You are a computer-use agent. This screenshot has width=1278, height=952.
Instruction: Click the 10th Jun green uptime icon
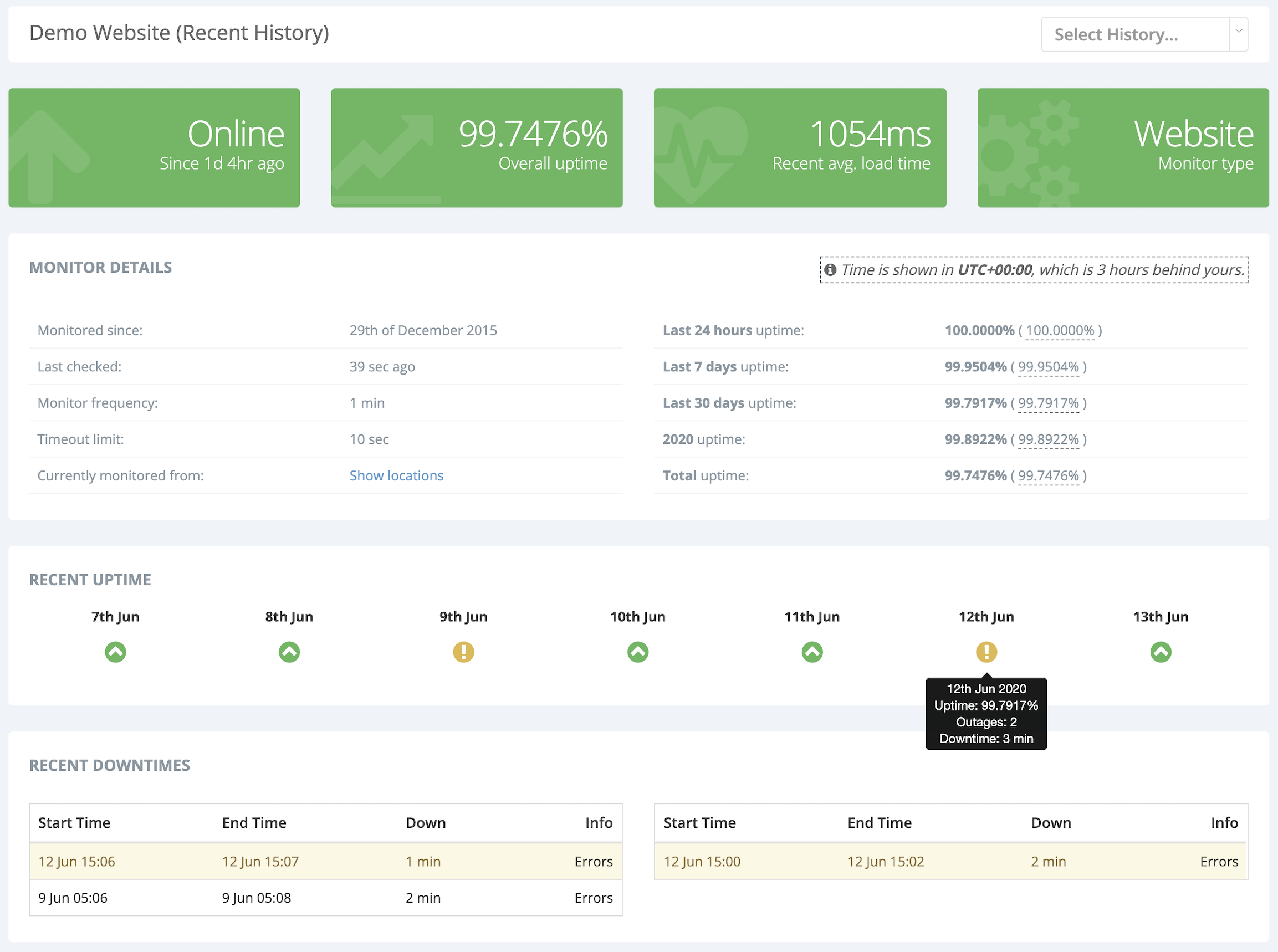(638, 652)
